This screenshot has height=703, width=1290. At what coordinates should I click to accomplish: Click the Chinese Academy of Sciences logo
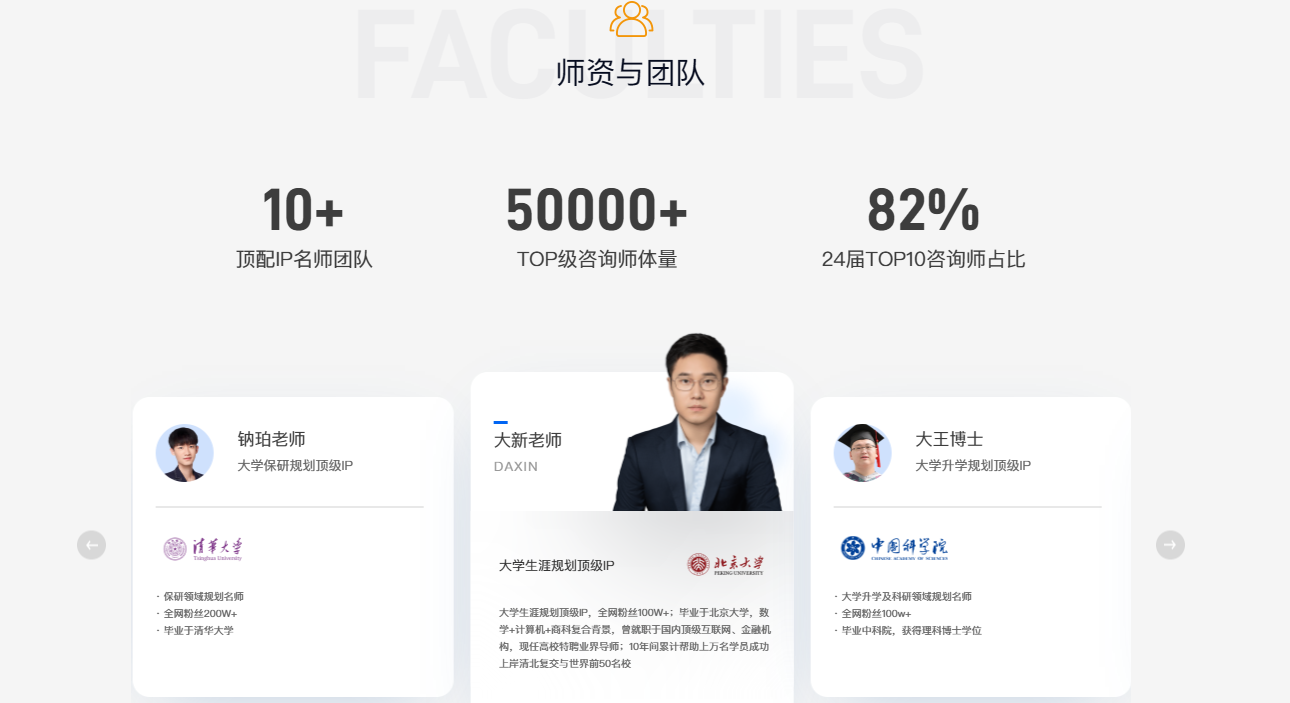point(894,548)
